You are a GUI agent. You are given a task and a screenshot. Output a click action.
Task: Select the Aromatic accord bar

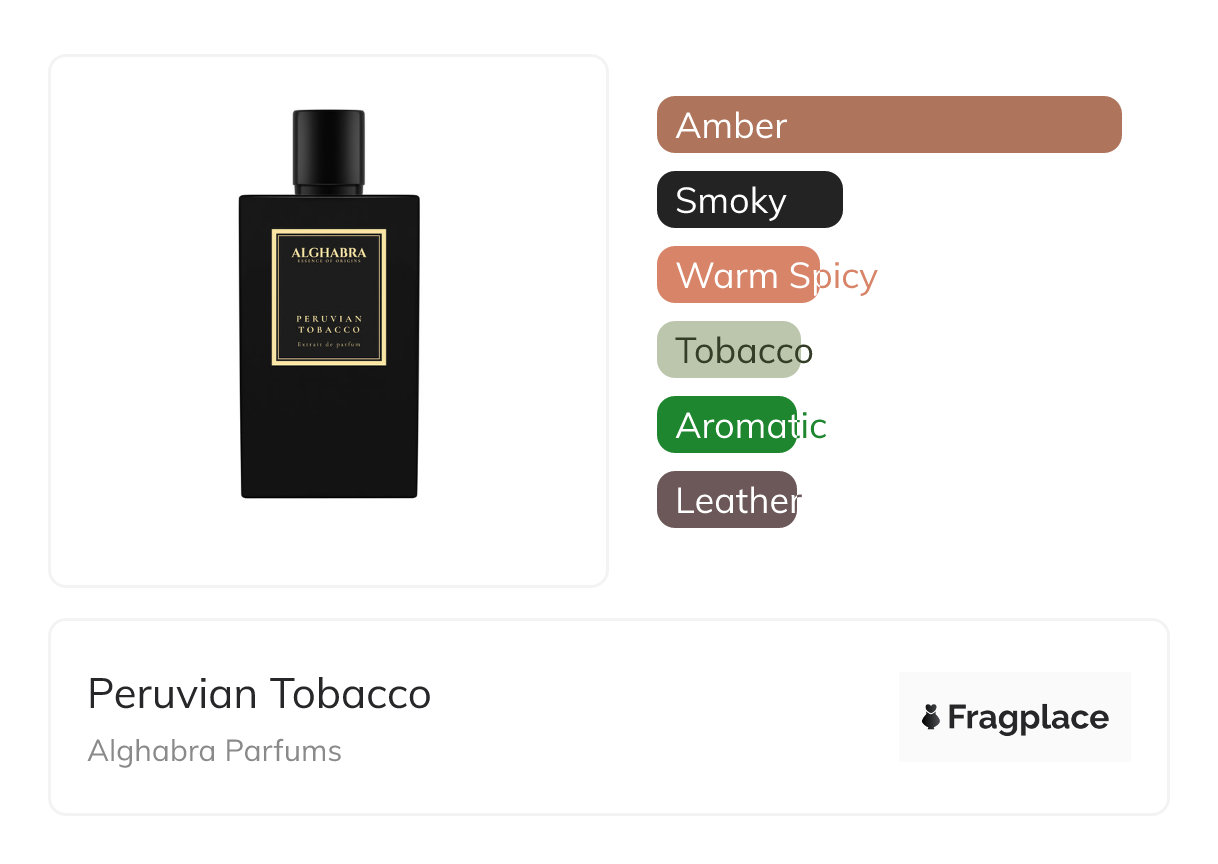727,425
